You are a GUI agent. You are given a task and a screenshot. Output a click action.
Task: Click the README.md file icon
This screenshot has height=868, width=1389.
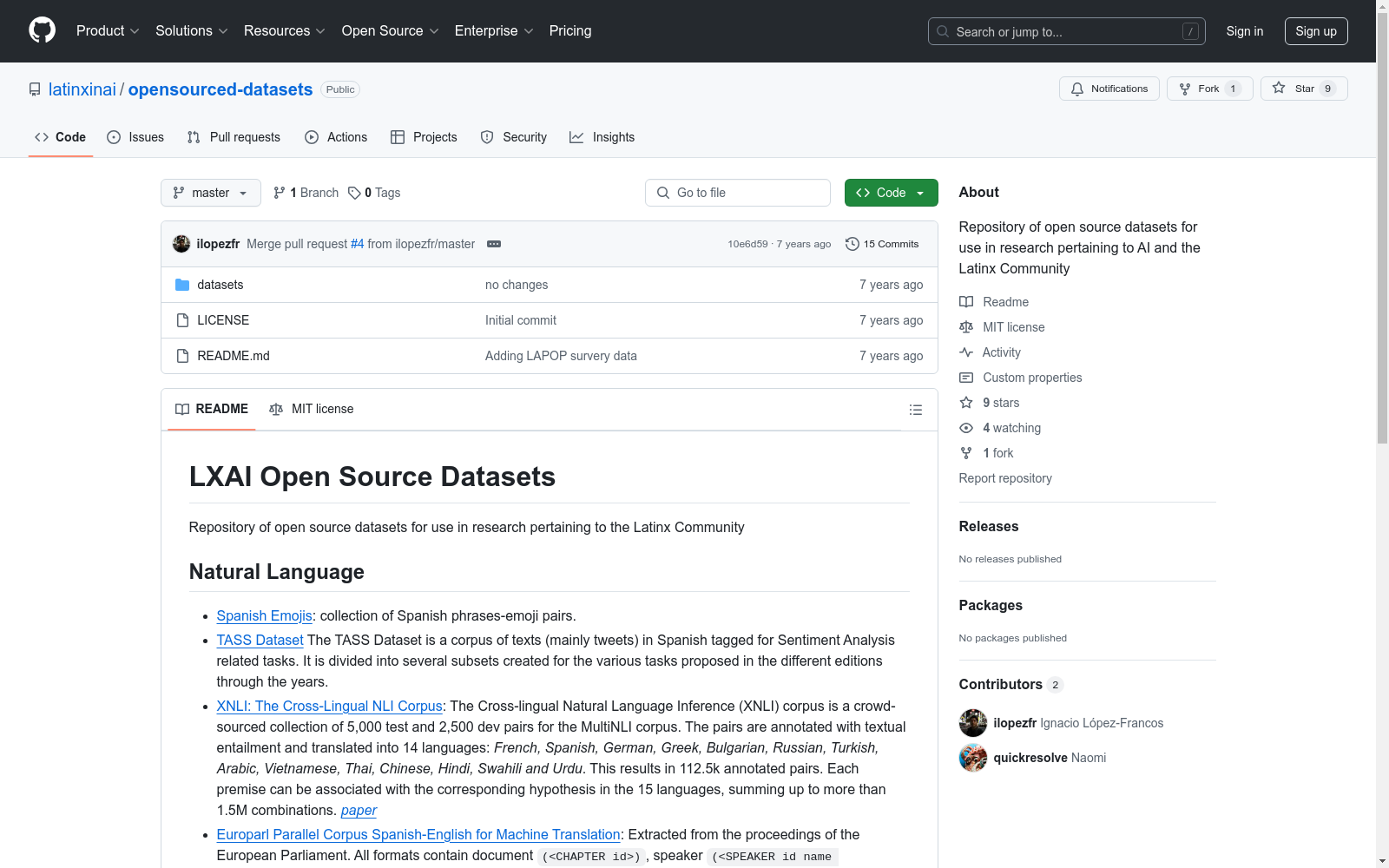coord(182,356)
